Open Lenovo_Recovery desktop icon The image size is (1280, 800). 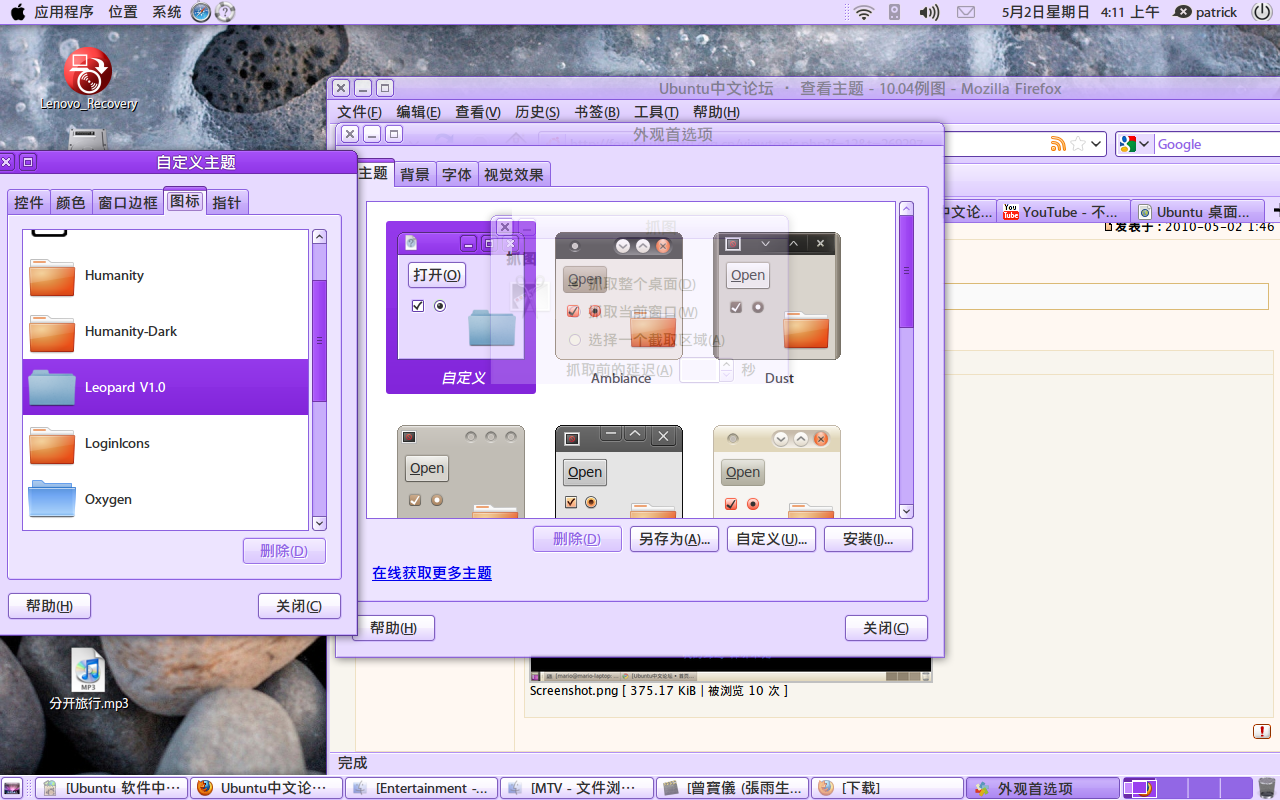(x=88, y=79)
